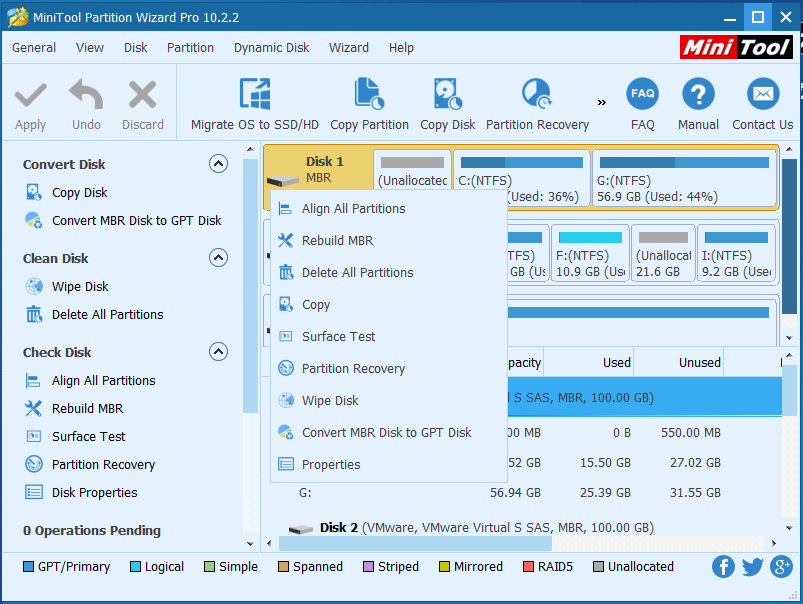Open the Partition menu

[x=191, y=48]
